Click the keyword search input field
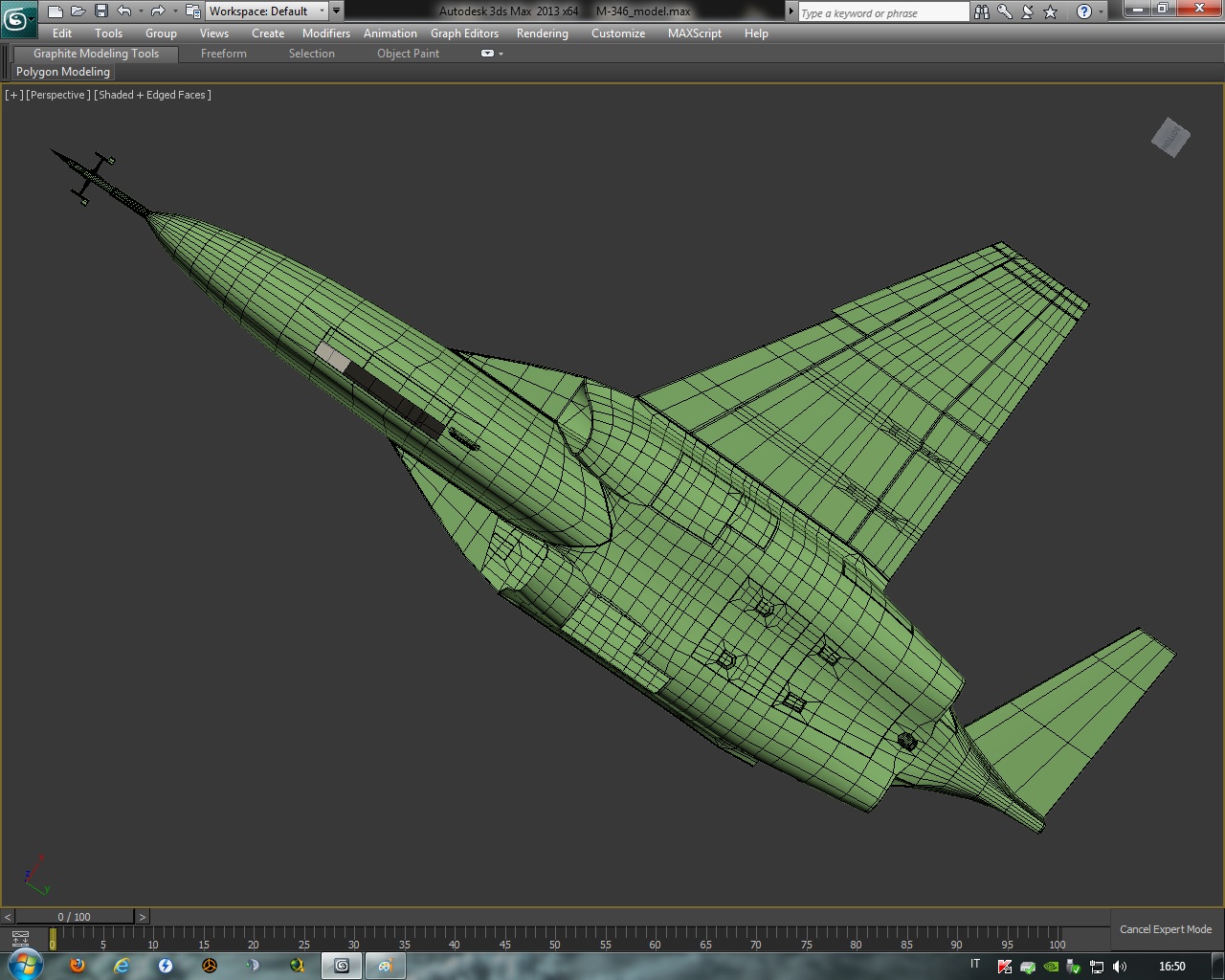 point(883,12)
